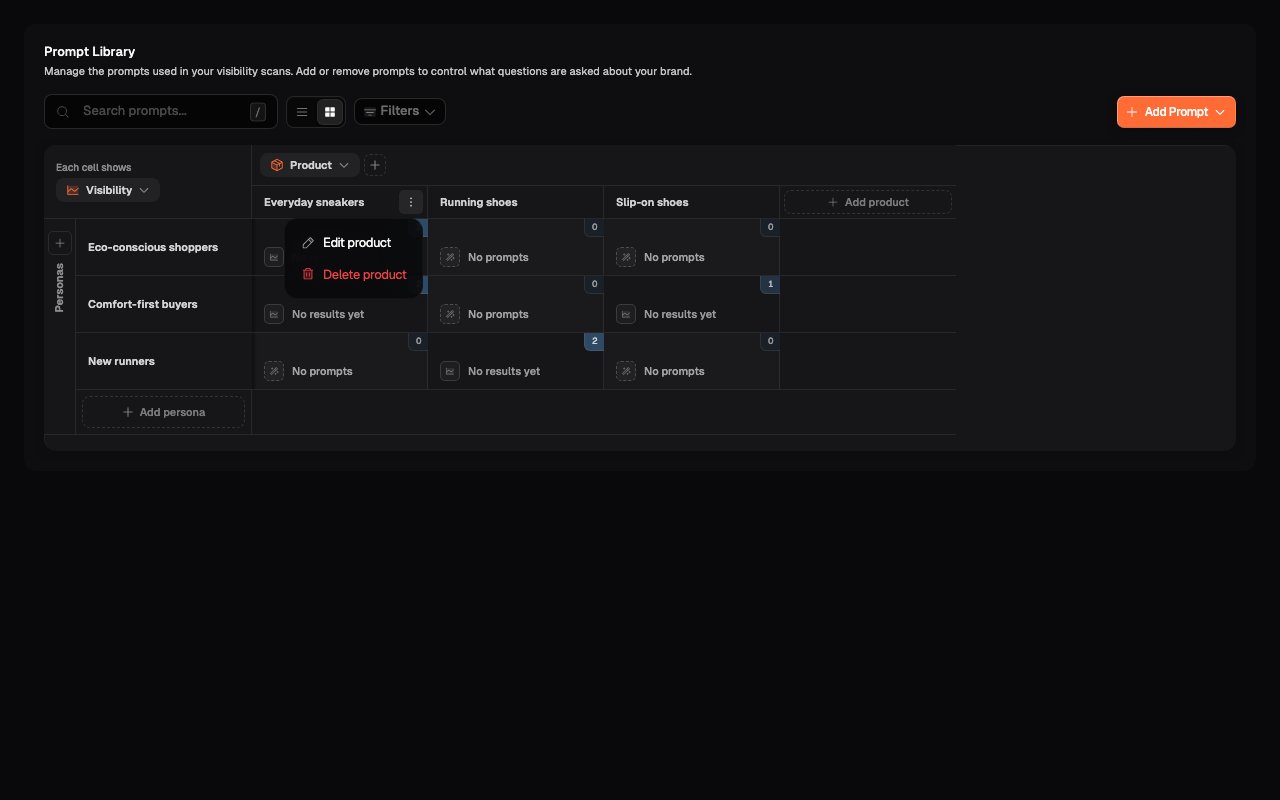The width and height of the screenshot is (1280, 800).
Task: Click the slash shortcut key in search box
Action: [x=258, y=112]
